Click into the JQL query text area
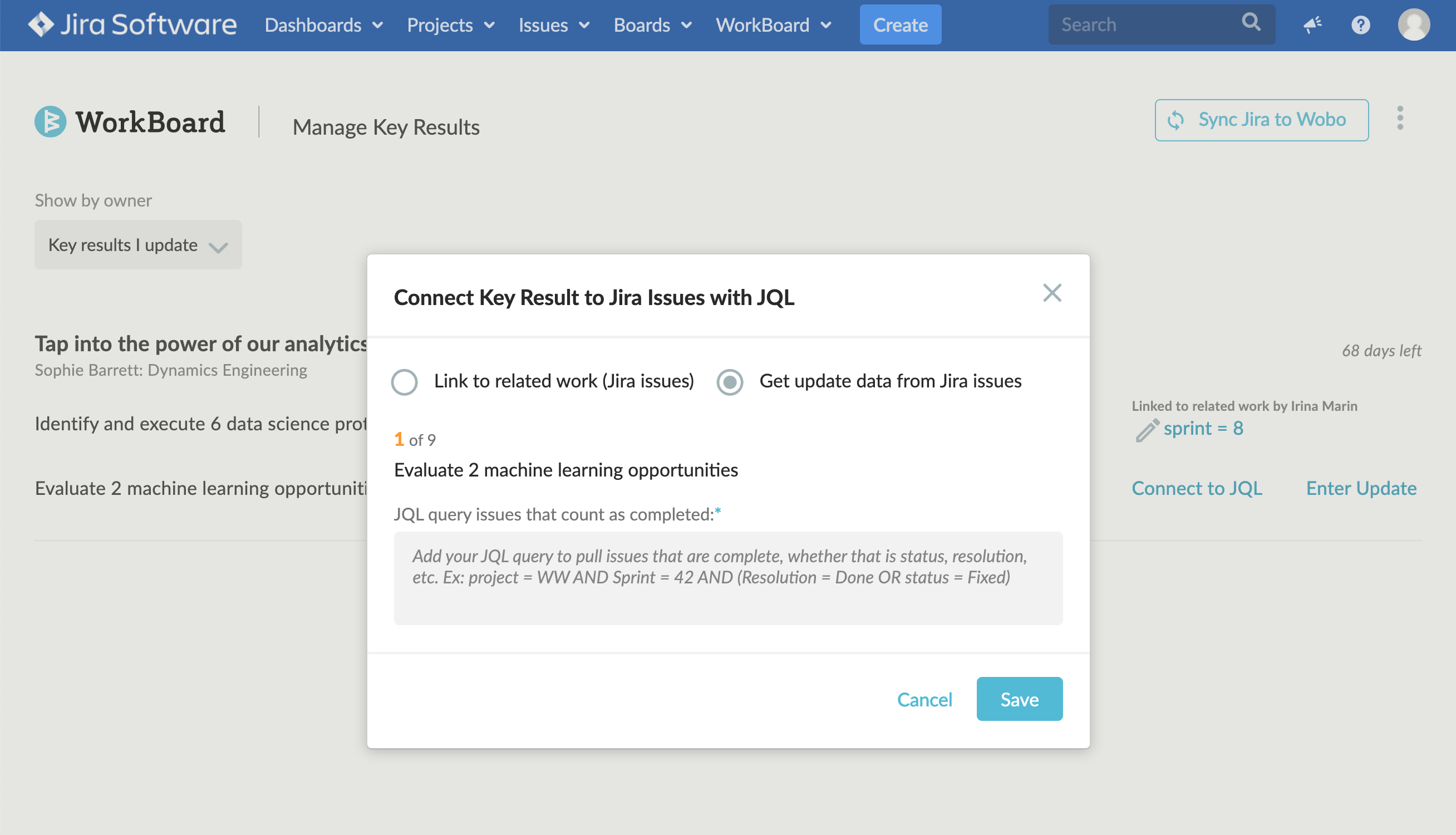The image size is (1456, 835). pos(728,578)
